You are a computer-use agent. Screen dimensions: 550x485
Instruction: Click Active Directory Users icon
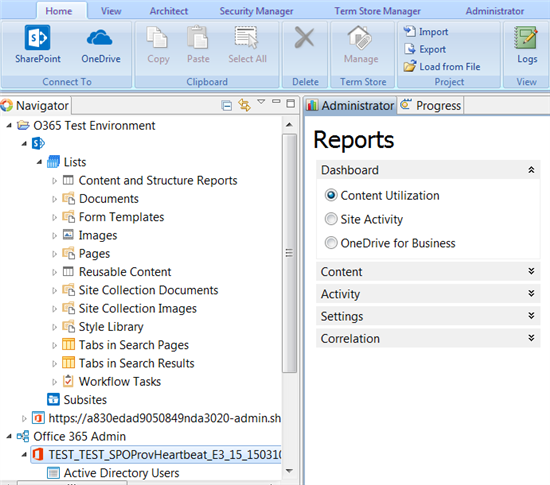coord(53,472)
